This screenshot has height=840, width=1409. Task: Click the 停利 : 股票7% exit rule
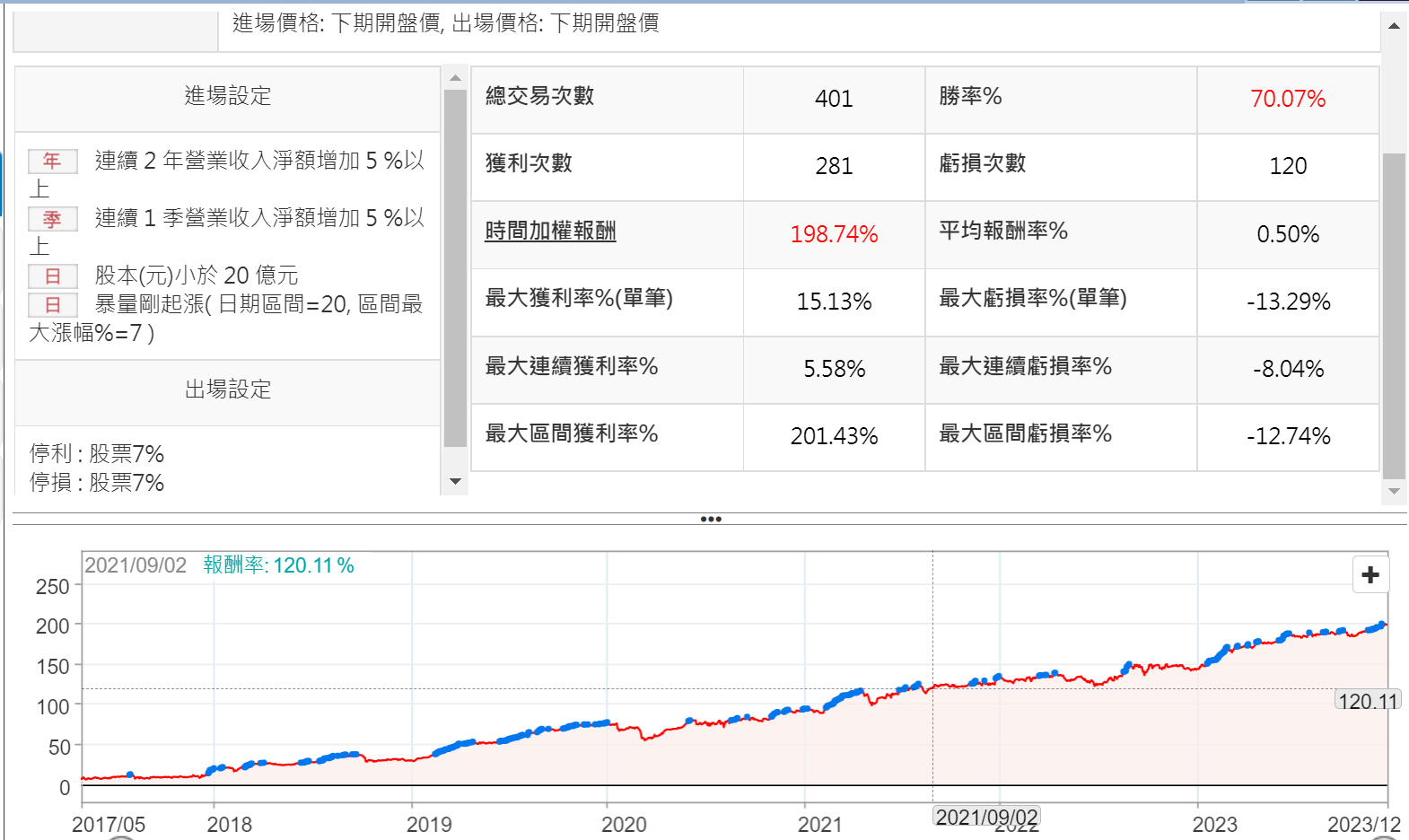pos(97,454)
